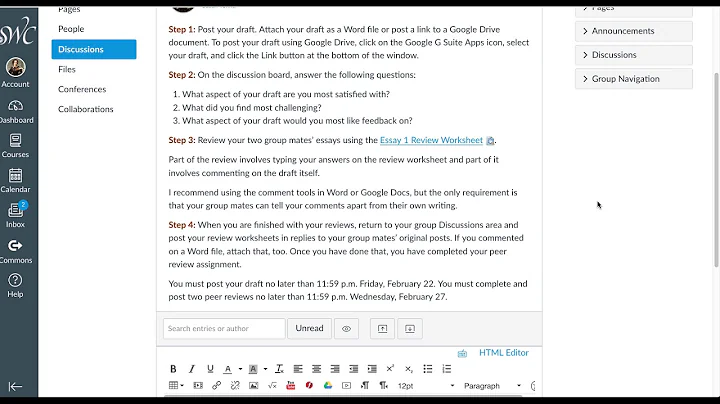Insert a YouTube video
The width and height of the screenshot is (720, 404).
tap(291, 386)
